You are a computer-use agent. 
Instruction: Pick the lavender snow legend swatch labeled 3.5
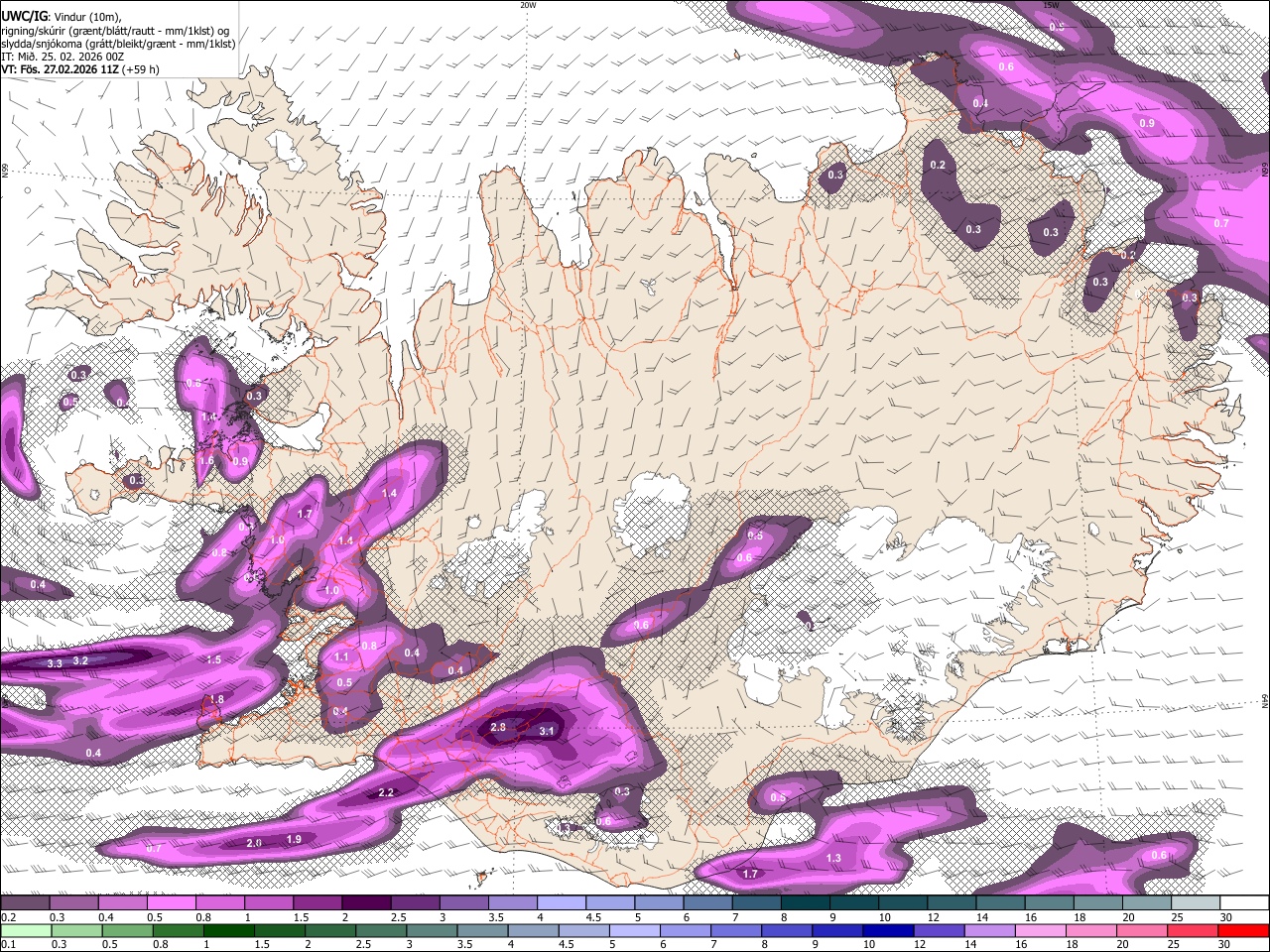512,902
